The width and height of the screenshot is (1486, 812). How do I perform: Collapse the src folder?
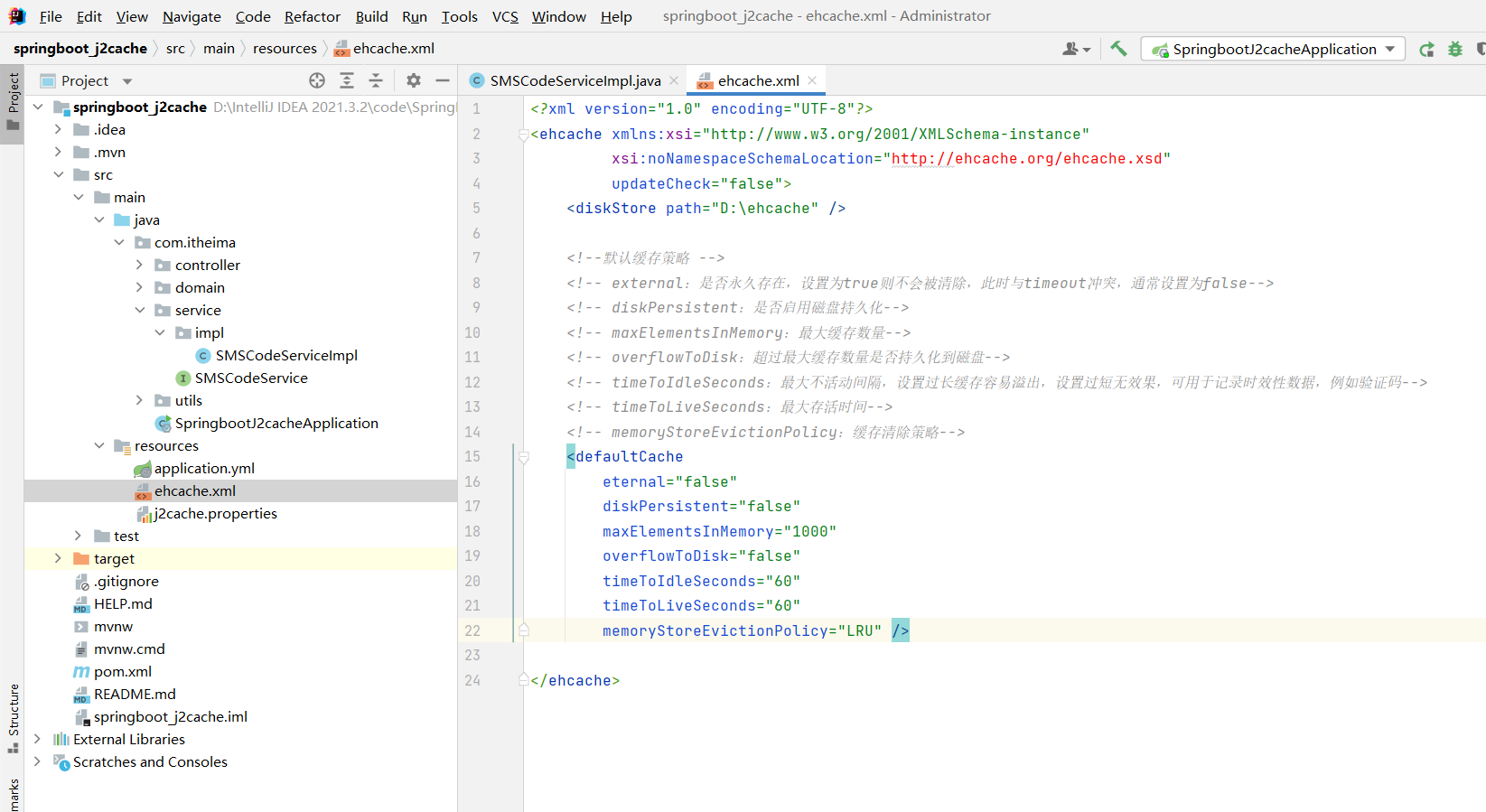(x=59, y=174)
